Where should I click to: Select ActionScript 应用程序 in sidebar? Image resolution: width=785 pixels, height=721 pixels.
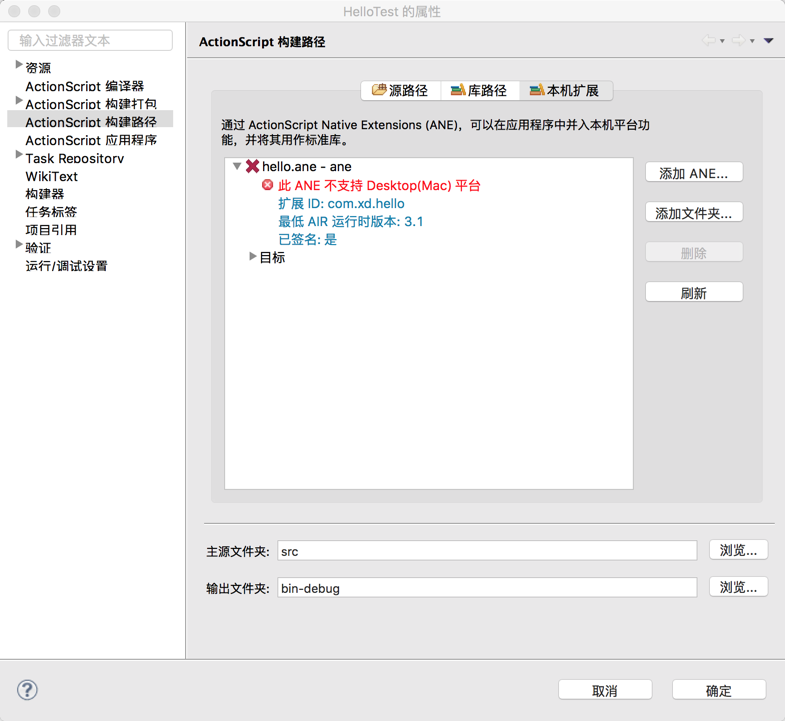(x=91, y=140)
